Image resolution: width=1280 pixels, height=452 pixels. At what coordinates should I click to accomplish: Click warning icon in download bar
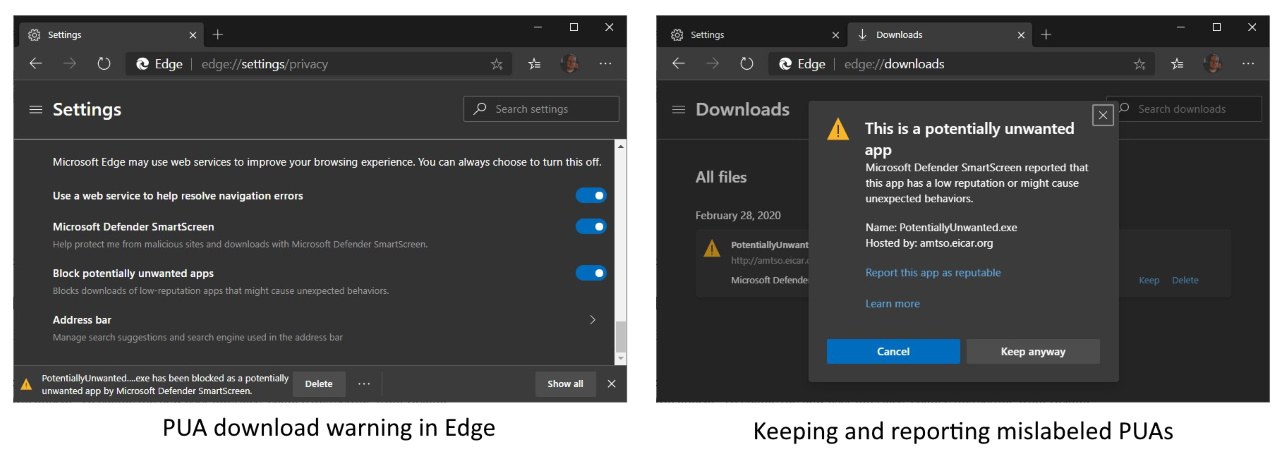point(27,384)
